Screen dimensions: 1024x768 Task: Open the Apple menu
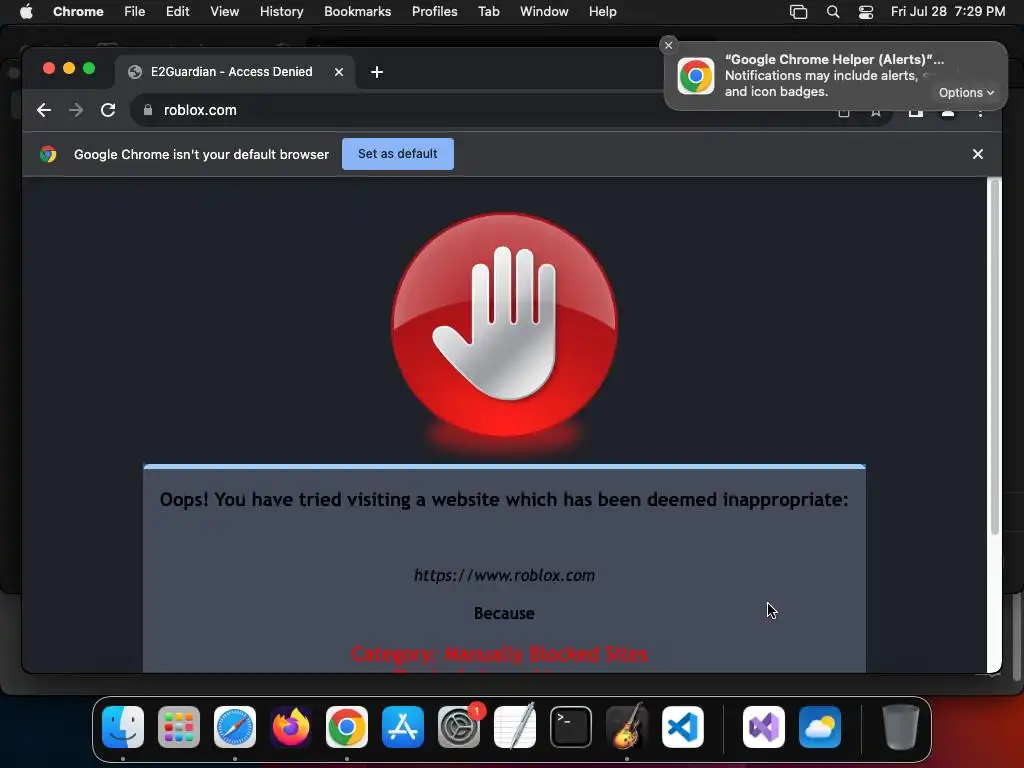(x=26, y=12)
